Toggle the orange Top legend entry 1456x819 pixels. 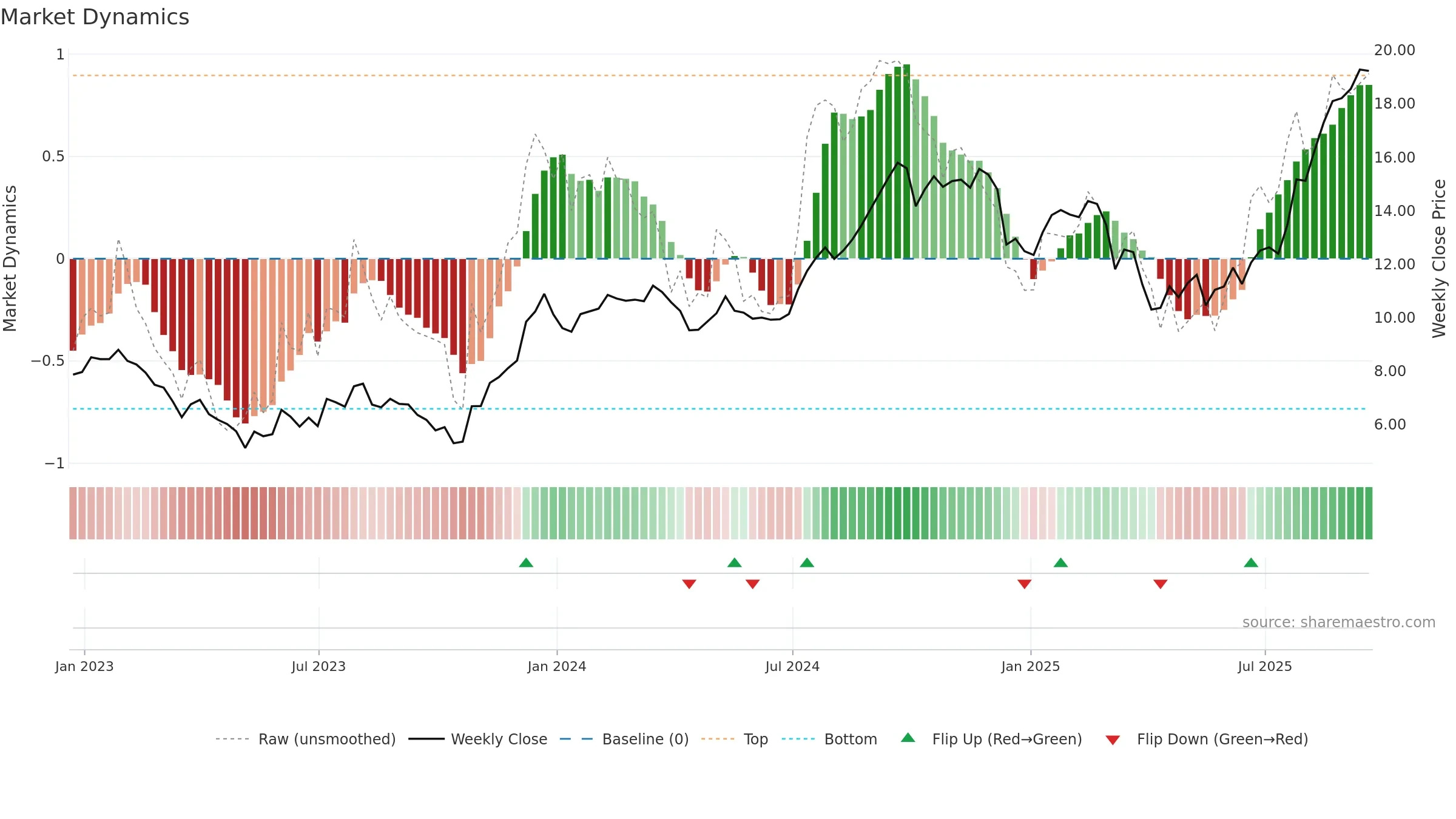tap(735, 739)
